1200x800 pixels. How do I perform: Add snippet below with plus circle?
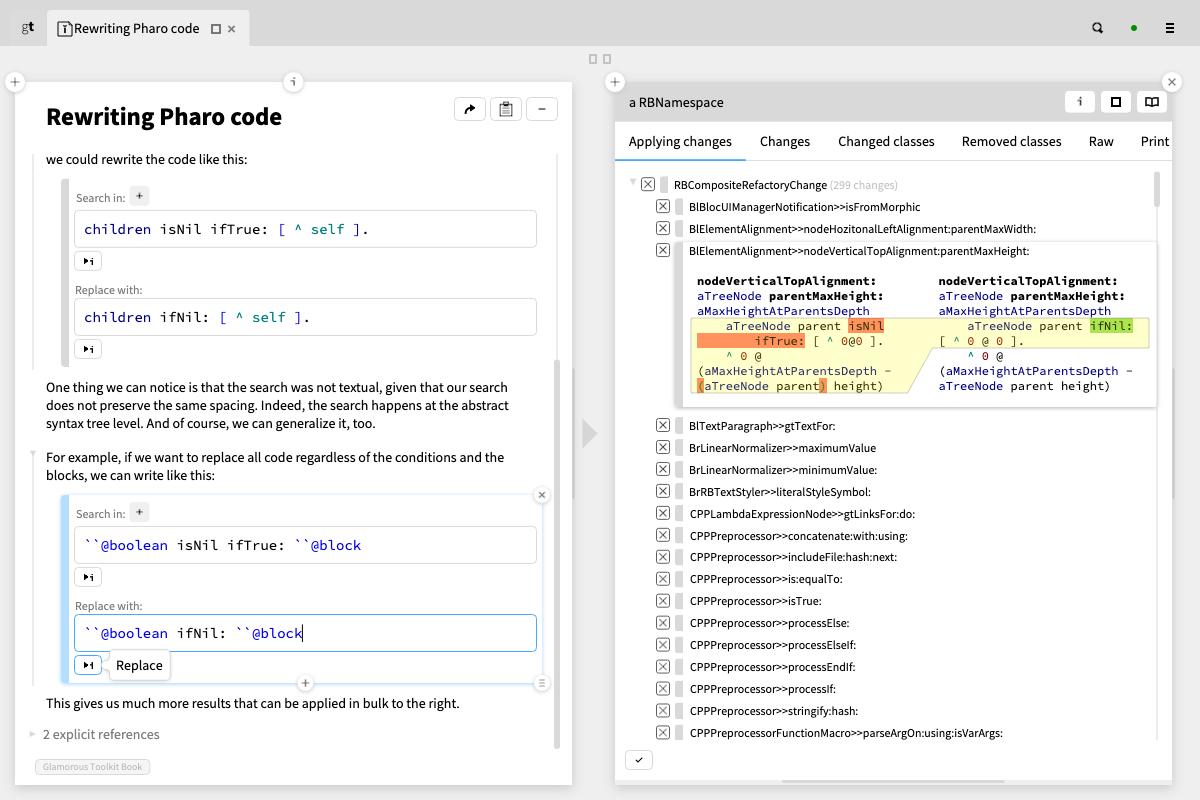click(x=306, y=683)
